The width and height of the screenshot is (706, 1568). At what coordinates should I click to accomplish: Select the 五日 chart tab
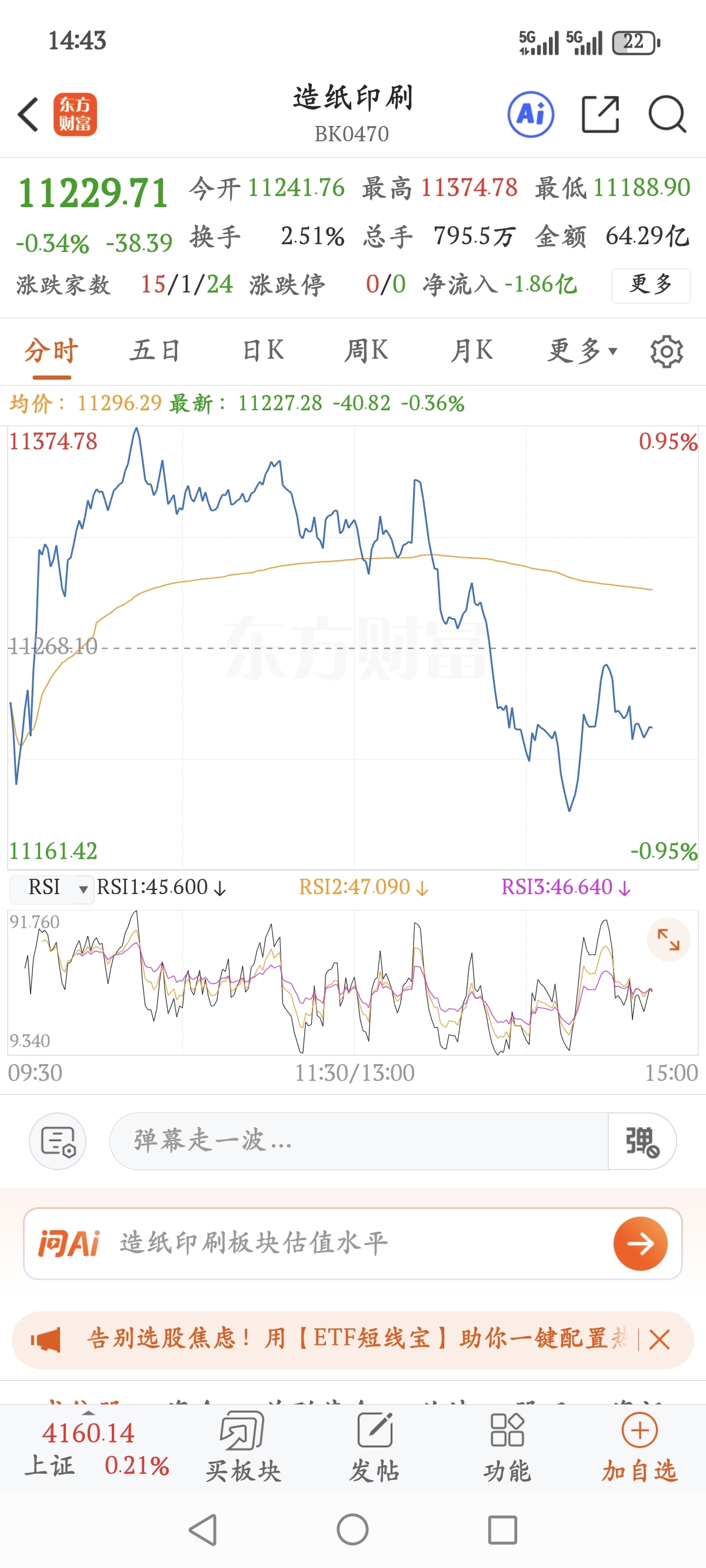155,351
